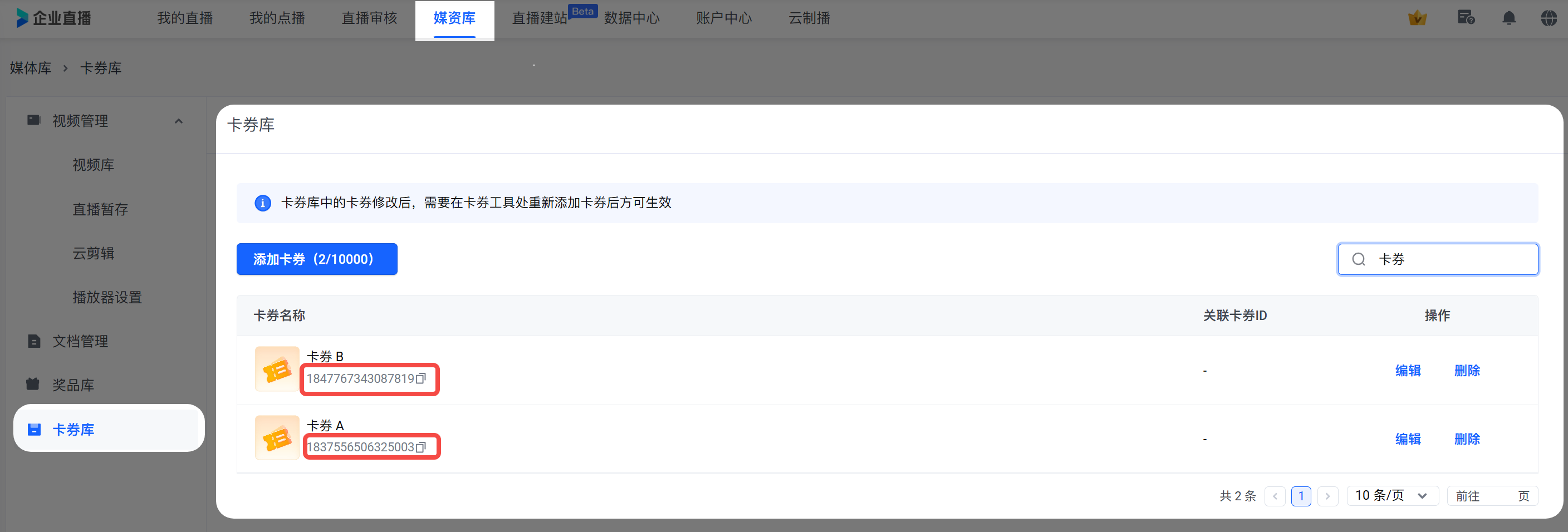Open 我的直播 tab

coord(185,18)
